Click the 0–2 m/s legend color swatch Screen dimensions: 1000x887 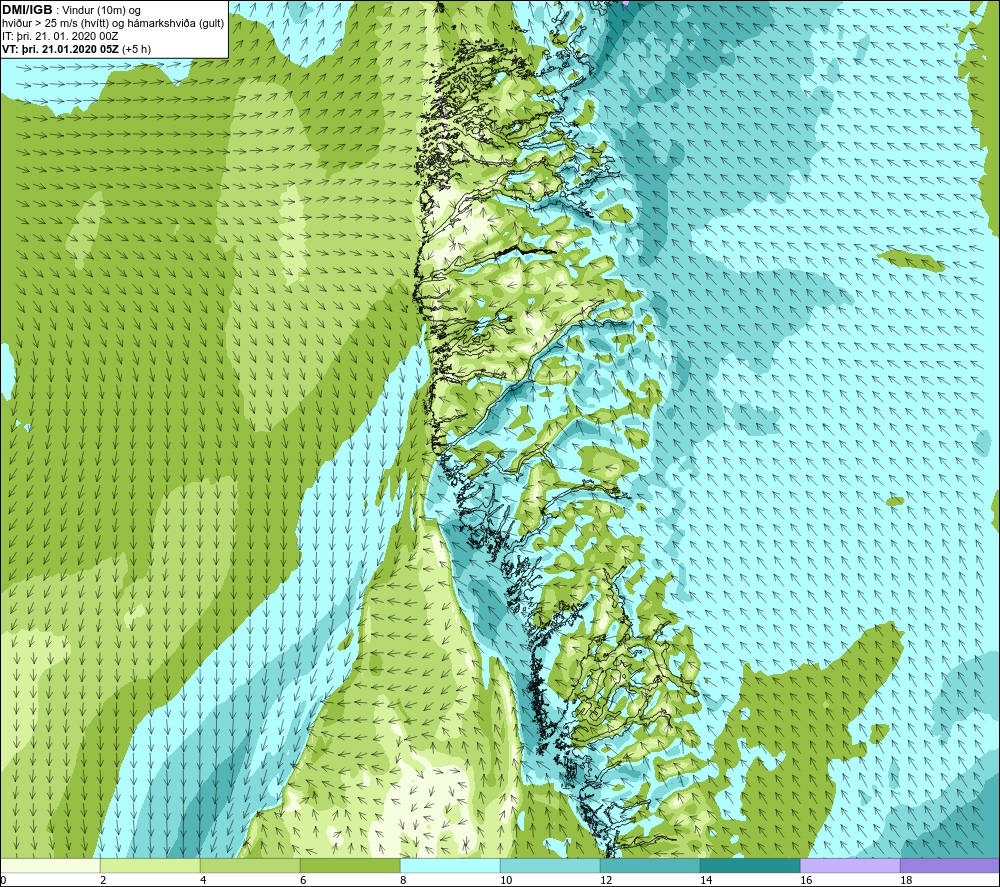(50, 865)
